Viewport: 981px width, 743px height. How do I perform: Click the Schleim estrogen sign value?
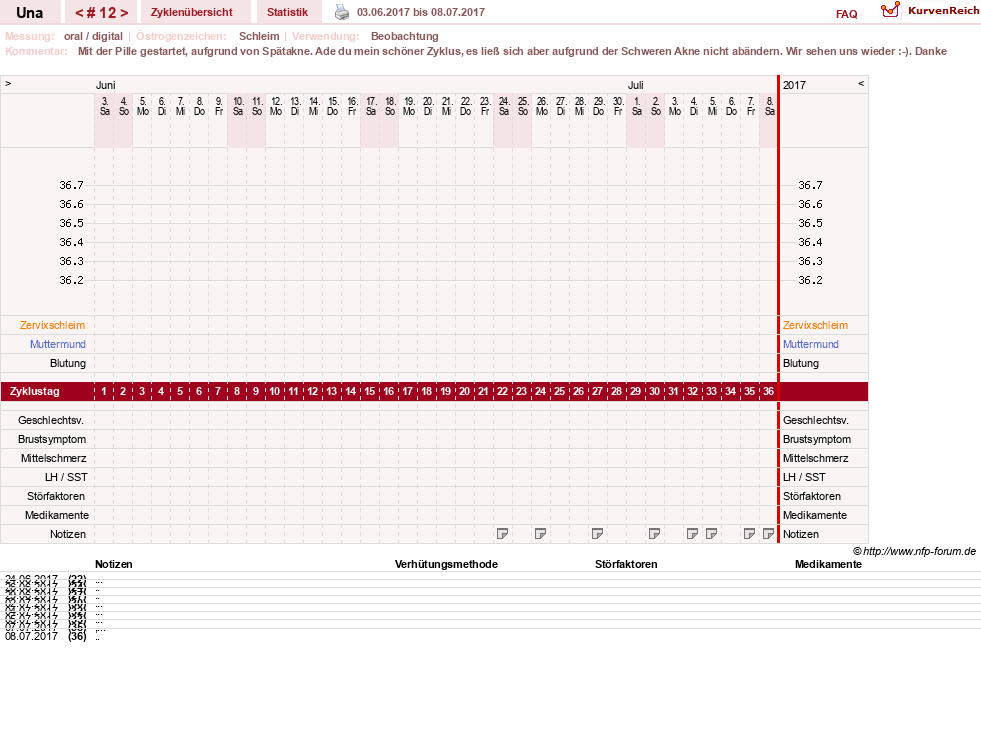(259, 36)
